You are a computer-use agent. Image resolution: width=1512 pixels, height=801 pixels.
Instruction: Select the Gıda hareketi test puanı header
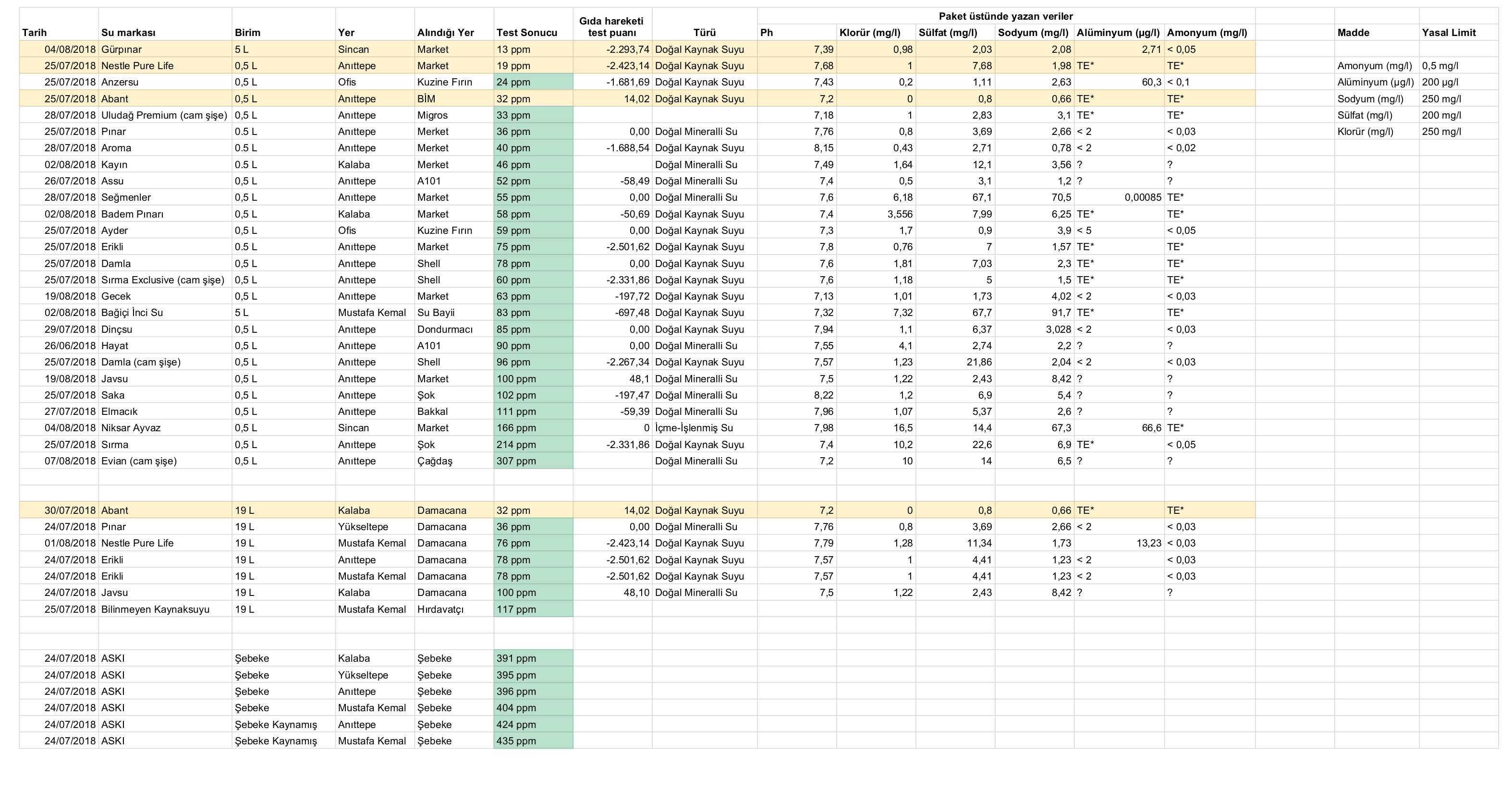[x=611, y=27]
